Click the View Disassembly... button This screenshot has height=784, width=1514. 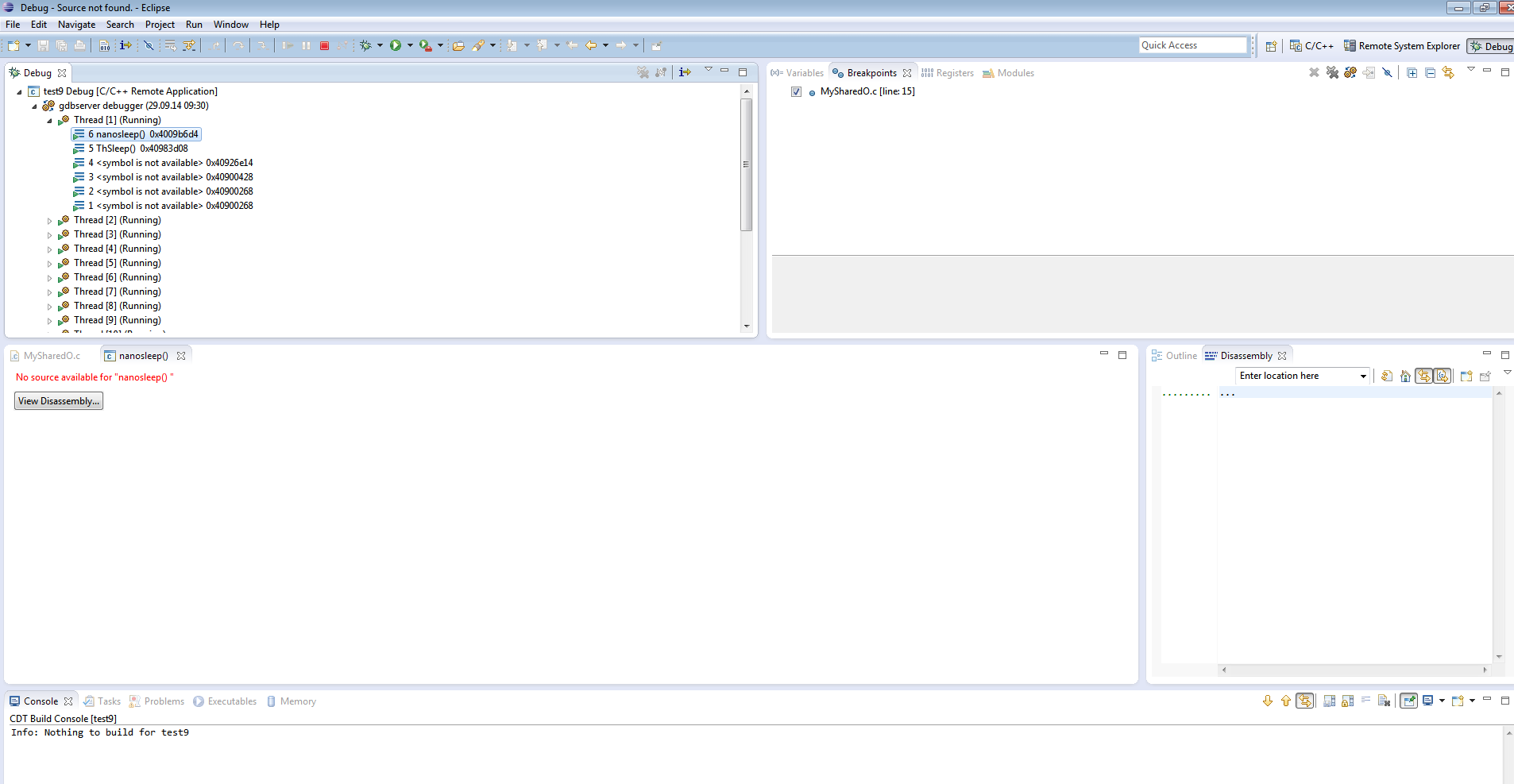click(x=59, y=401)
